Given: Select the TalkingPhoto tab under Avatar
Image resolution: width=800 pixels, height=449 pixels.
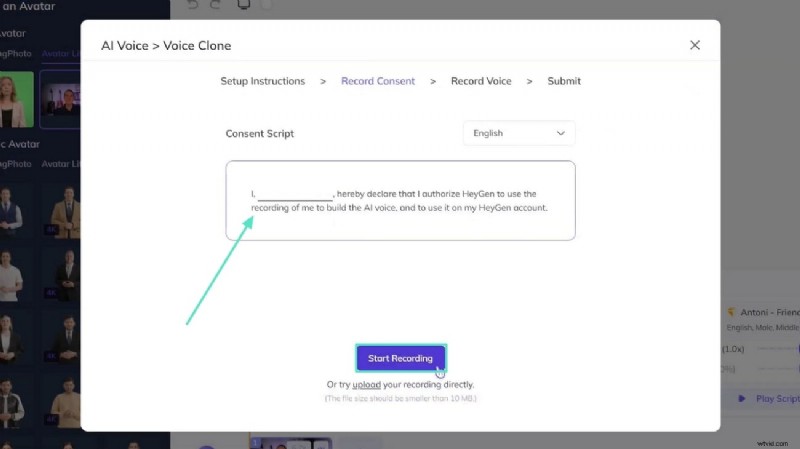Looking at the screenshot, I should pos(15,54).
